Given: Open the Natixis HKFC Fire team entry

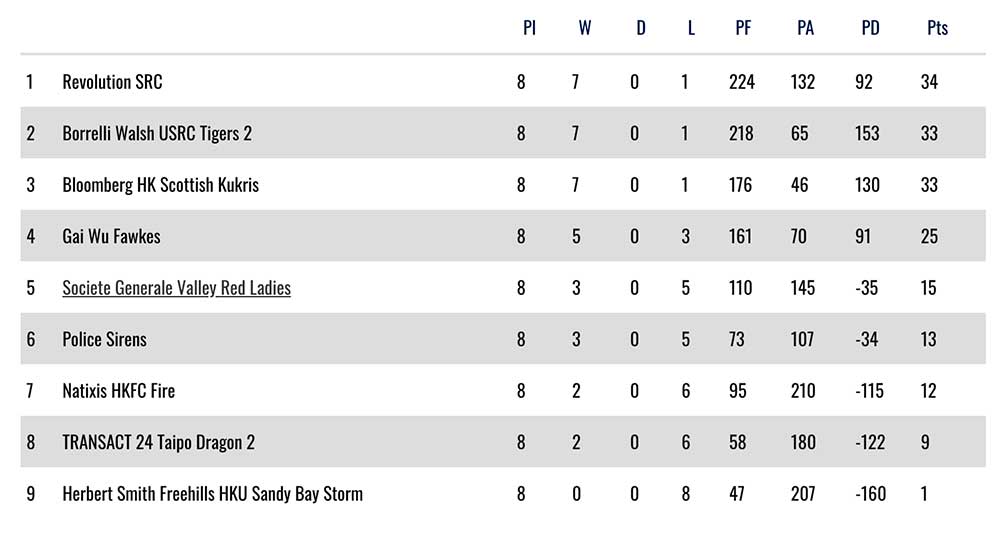Looking at the screenshot, I should click(118, 391).
